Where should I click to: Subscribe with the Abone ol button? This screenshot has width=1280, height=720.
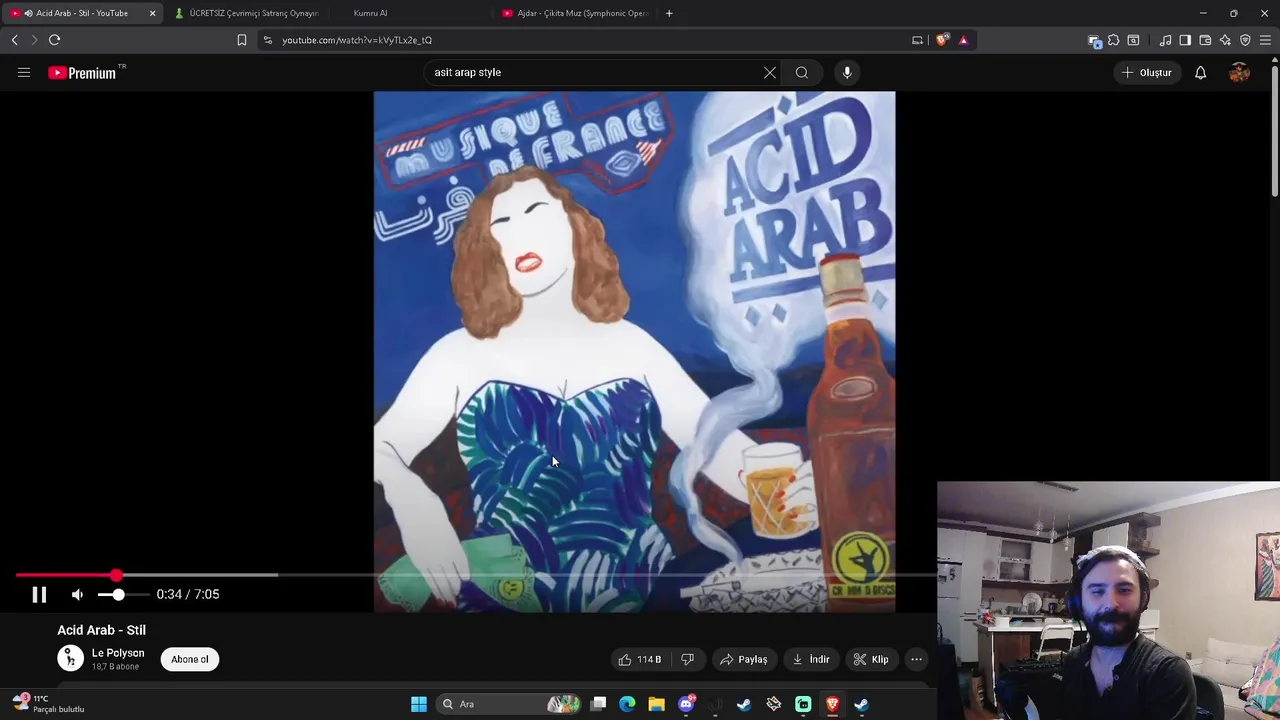[190, 659]
